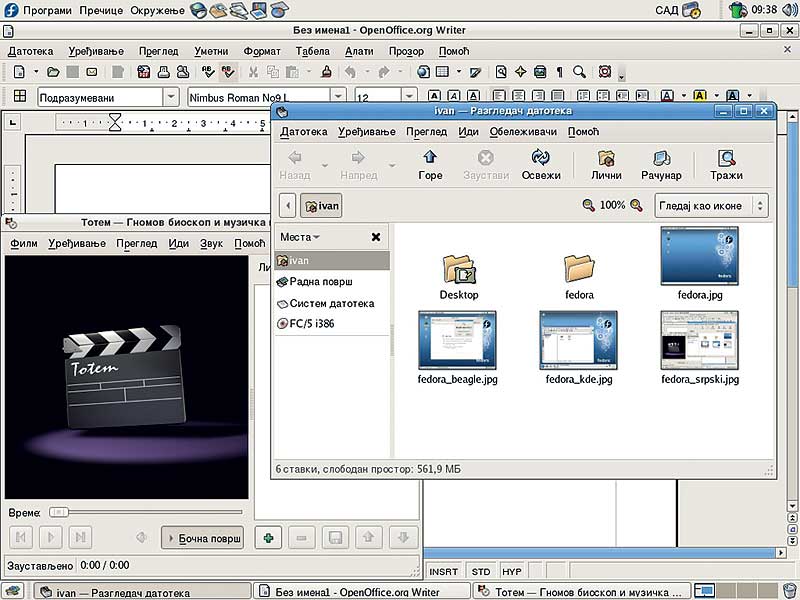This screenshot has height=600, width=800.
Task: Open New document dropdown arrow in Writer
Action: (x=36, y=72)
